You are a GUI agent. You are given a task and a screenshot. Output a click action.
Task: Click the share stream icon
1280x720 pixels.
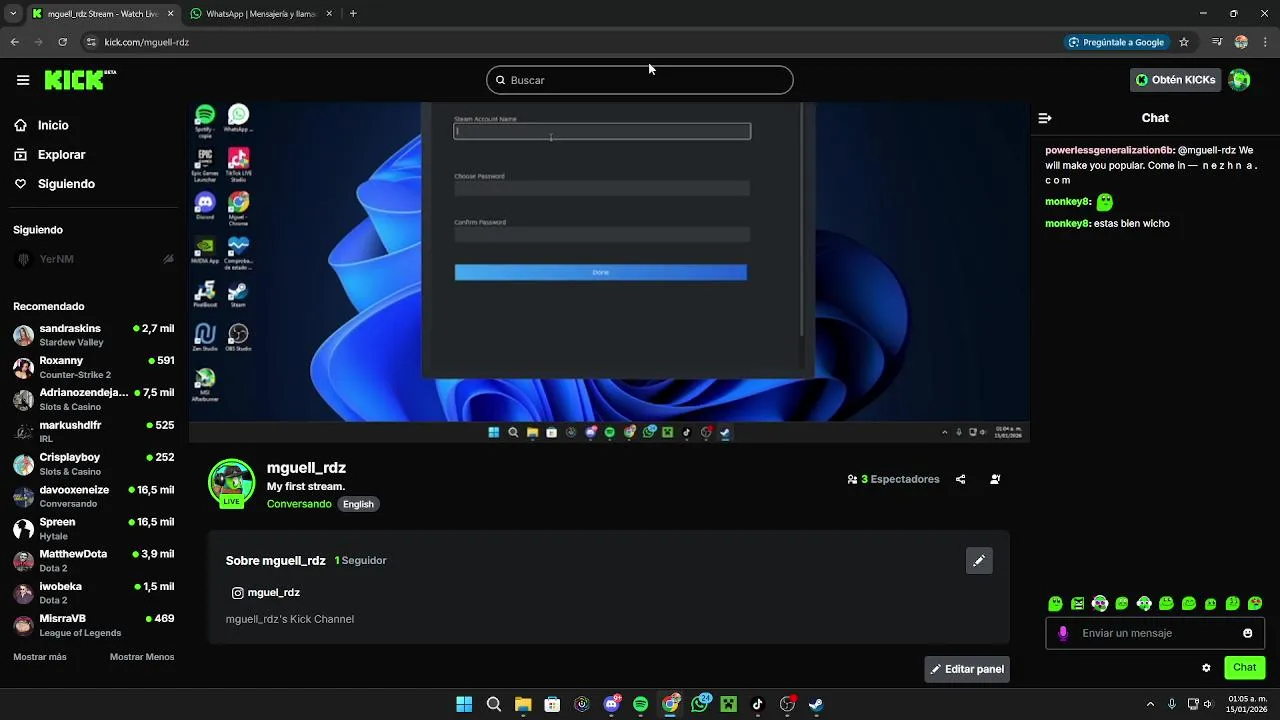960,479
